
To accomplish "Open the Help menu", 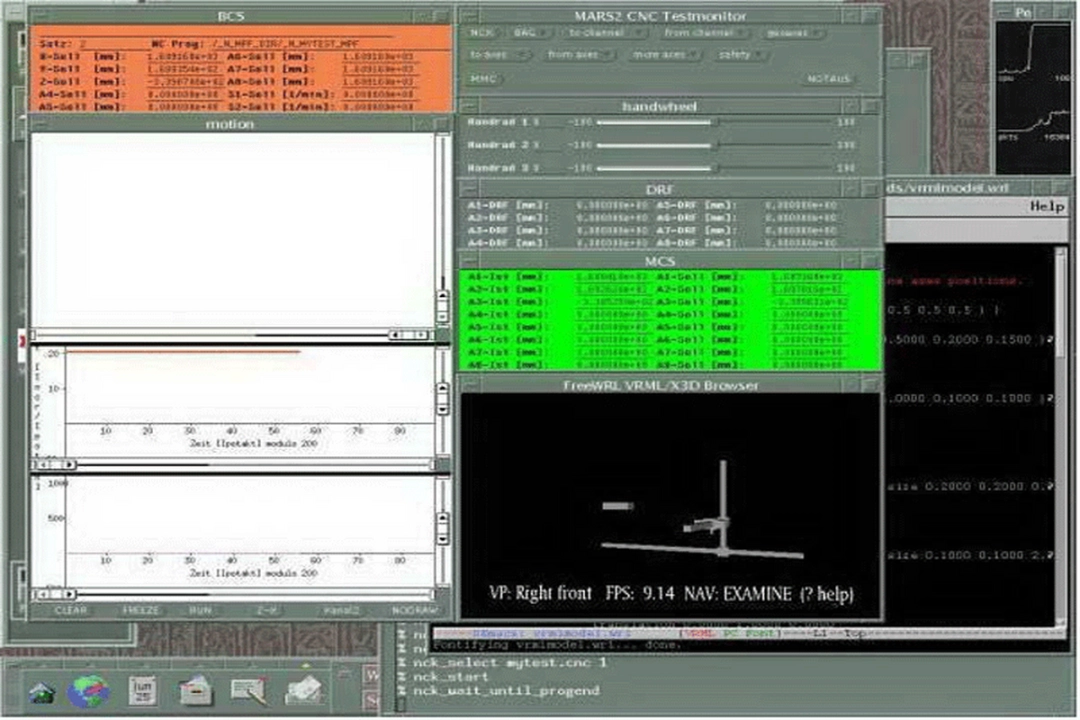I will click(1047, 206).
